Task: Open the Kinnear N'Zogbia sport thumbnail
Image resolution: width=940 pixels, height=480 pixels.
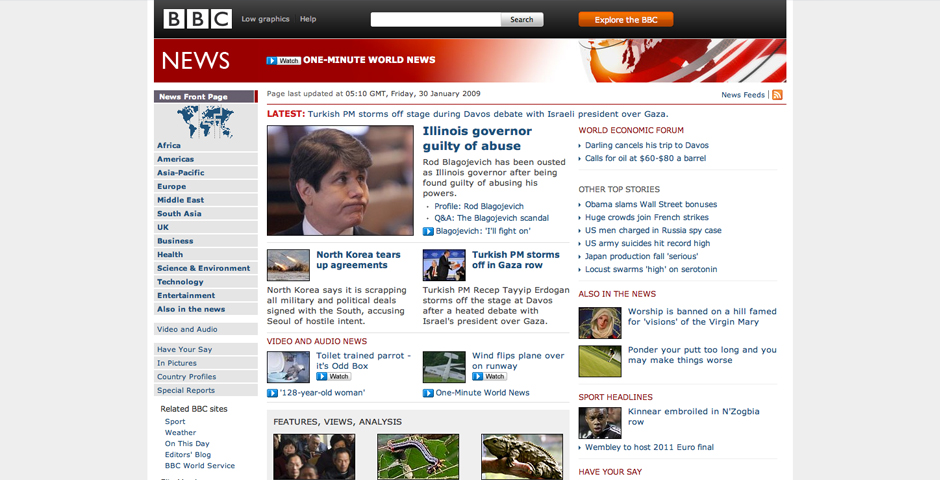Action: (600, 423)
